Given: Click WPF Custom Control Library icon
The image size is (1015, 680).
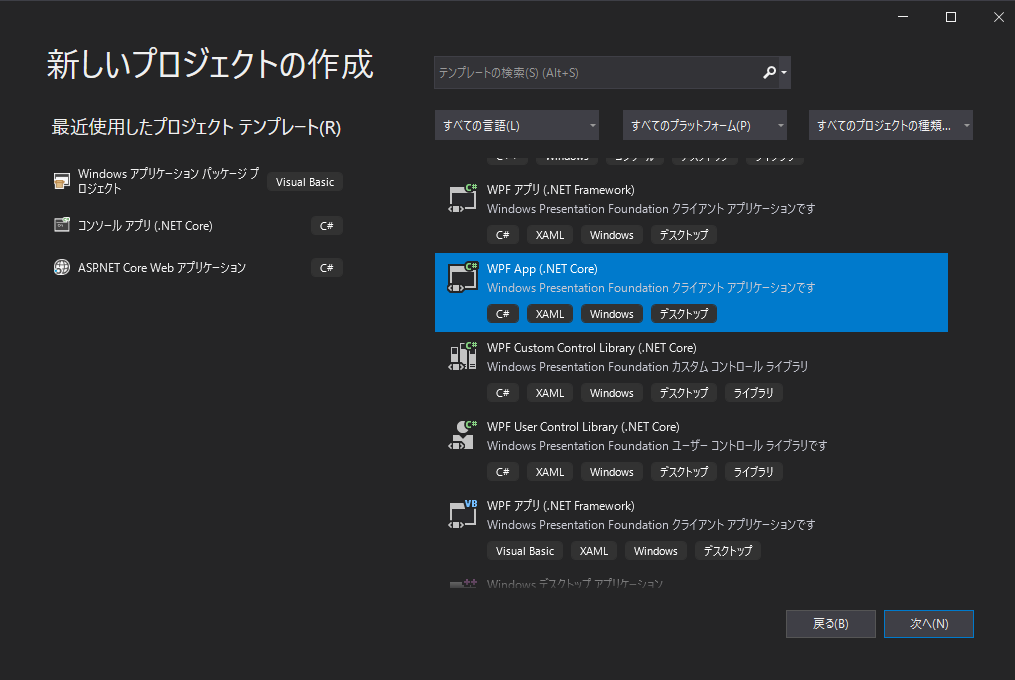Looking at the screenshot, I should coord(463,356).
